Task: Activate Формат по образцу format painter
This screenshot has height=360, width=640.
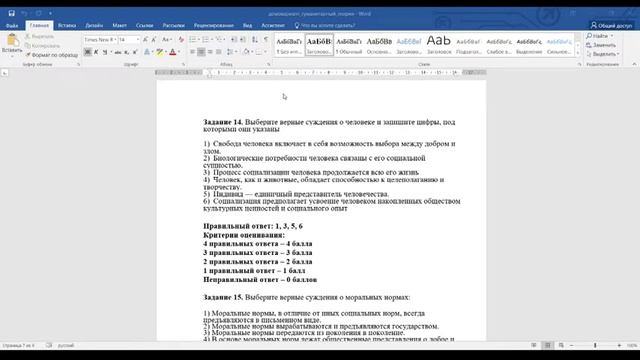Action: point(51,55)
